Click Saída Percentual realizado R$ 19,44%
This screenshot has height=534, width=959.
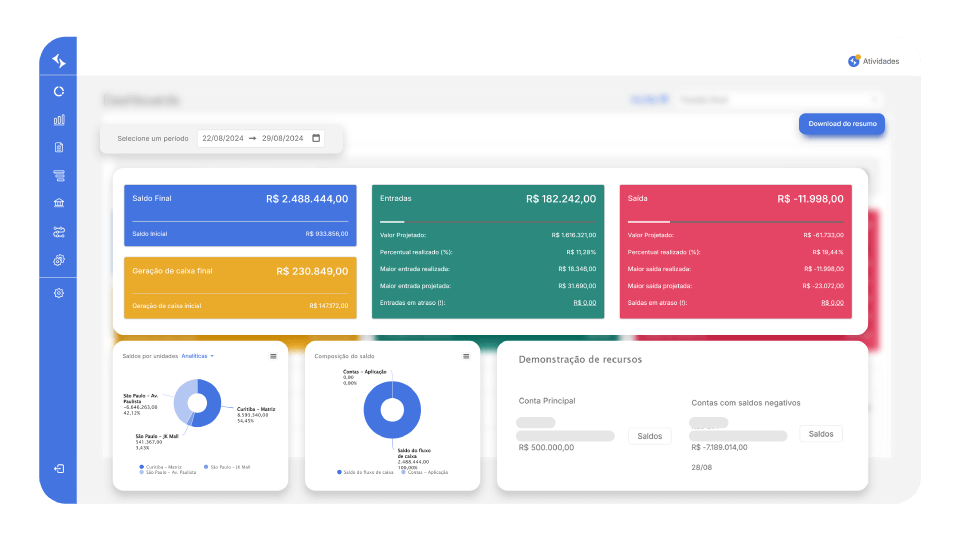pos(828,252)
